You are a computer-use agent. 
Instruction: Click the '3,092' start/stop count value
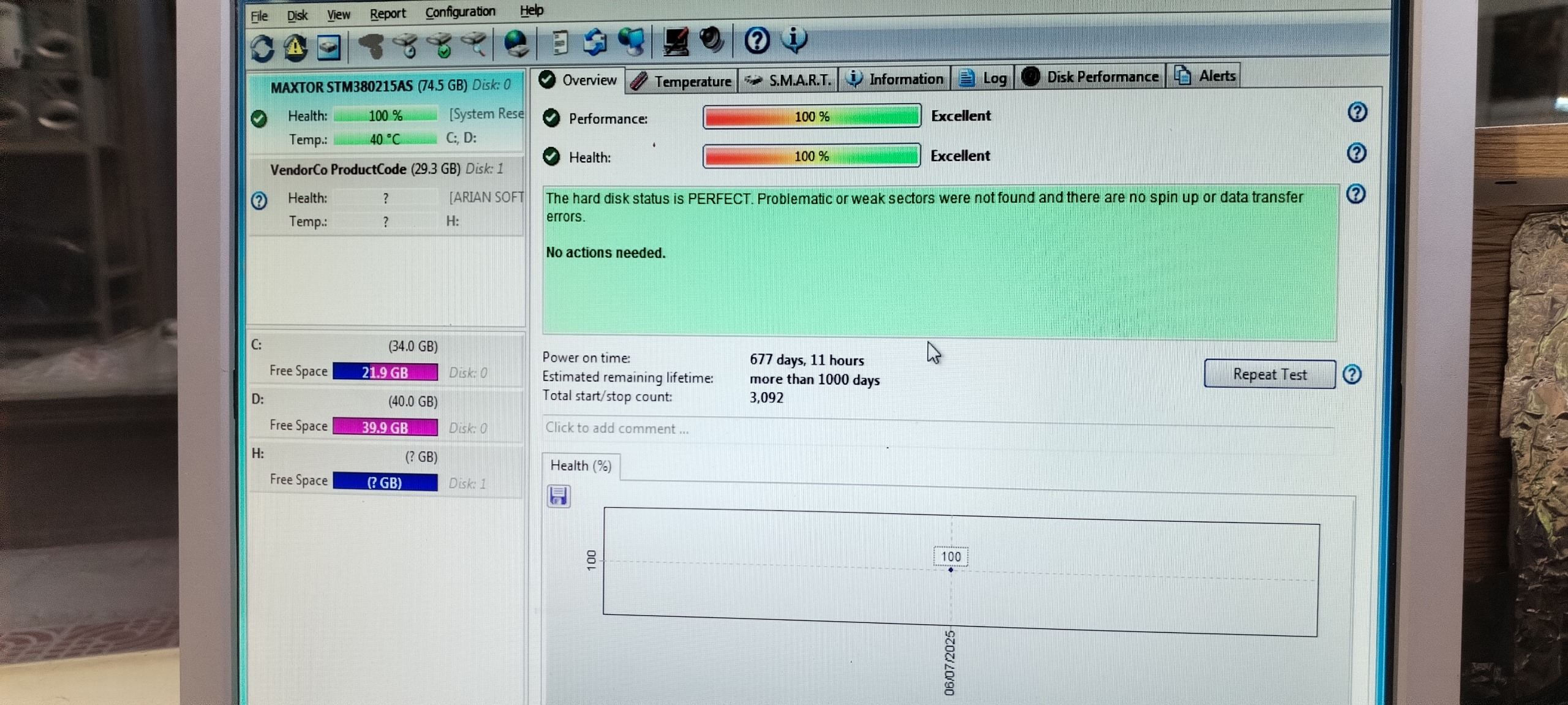click(x=766, y=398)
